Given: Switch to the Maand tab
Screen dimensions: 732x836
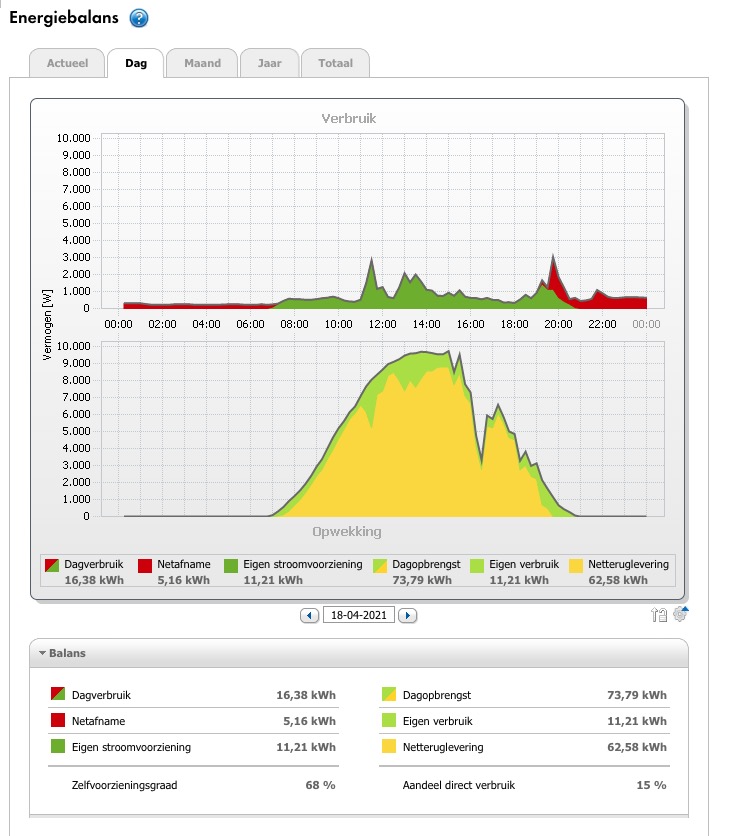Looking at the screenshot, I should (202, 63).
